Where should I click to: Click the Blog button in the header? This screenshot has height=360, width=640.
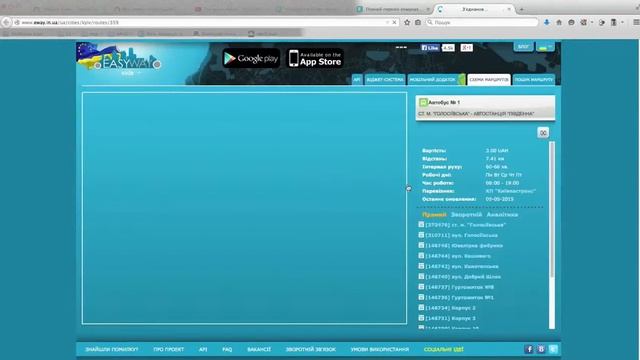(x=523, y=47)
